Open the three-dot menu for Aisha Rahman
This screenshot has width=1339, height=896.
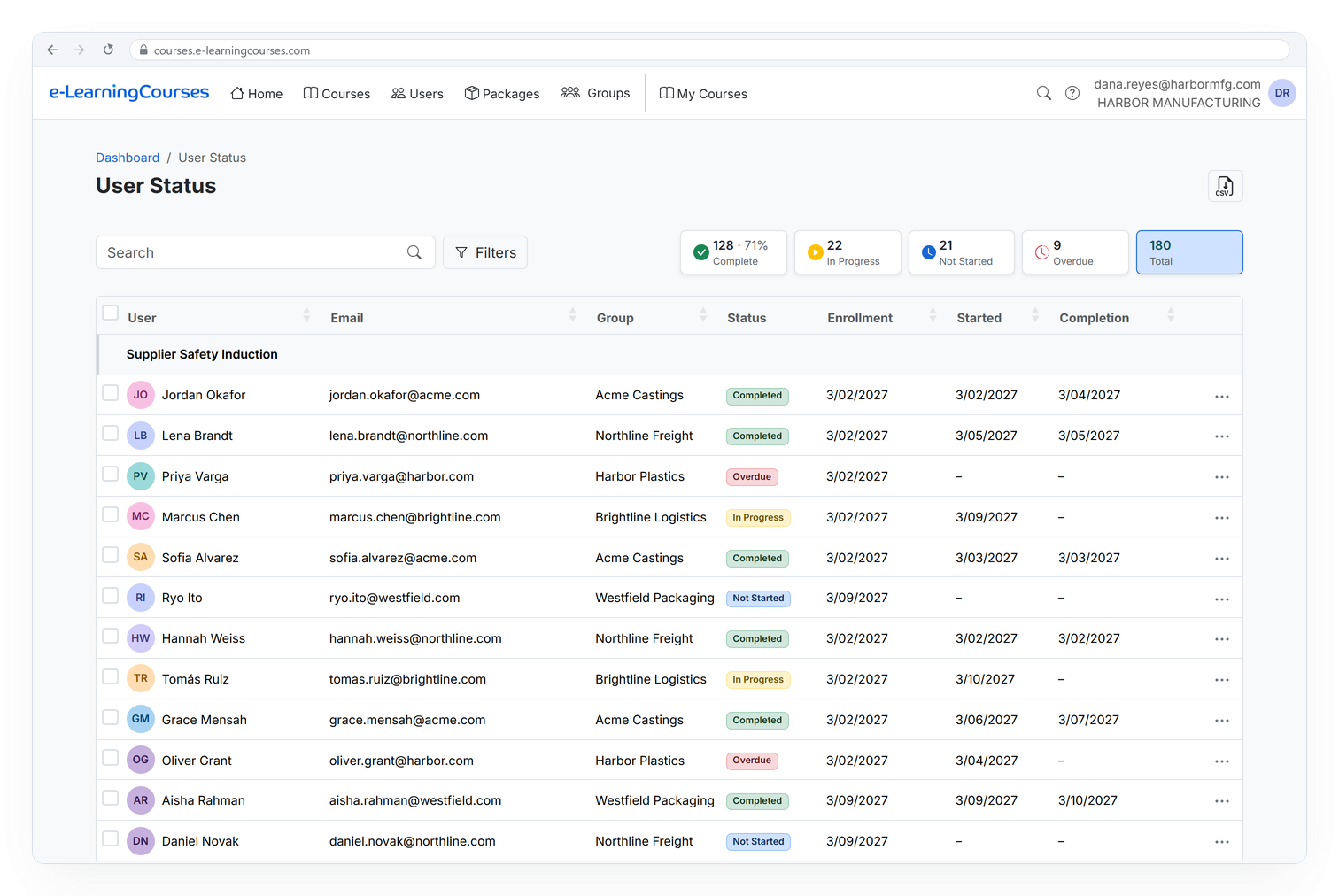click(1222, 801)
